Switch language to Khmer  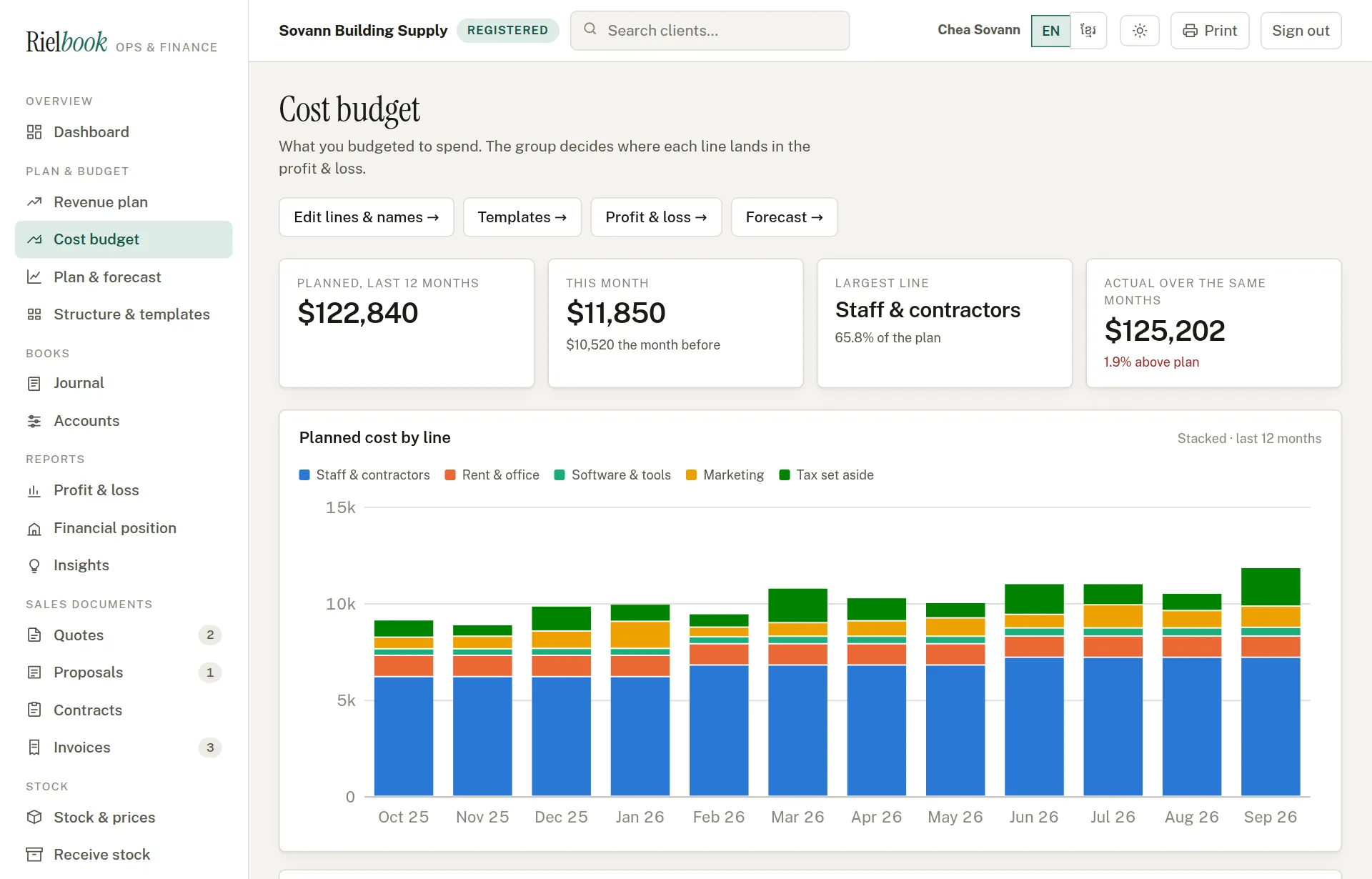(x=1088, y=31)
